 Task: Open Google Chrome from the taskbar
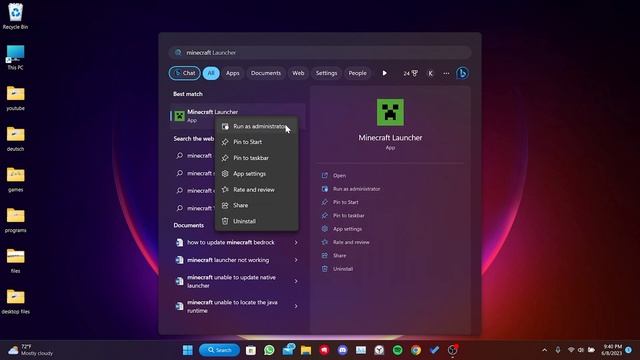pos(416,350)
